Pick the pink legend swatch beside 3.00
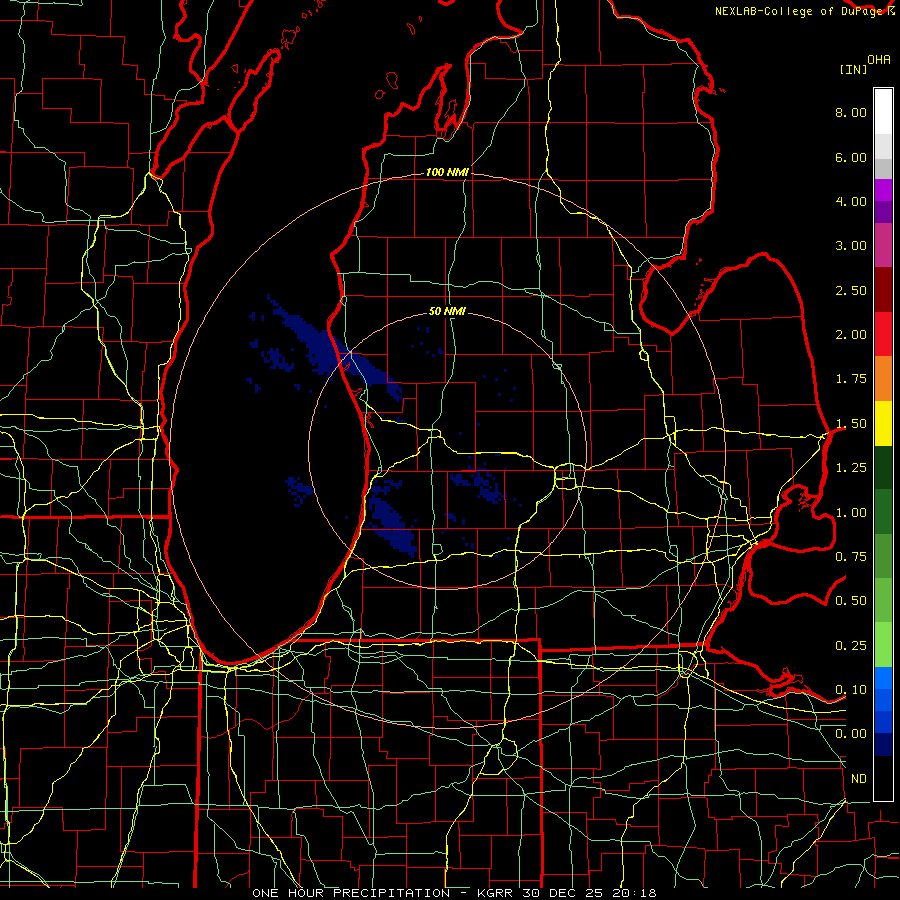900x900 pixels. pyautogui.click(x=883, y=245)
